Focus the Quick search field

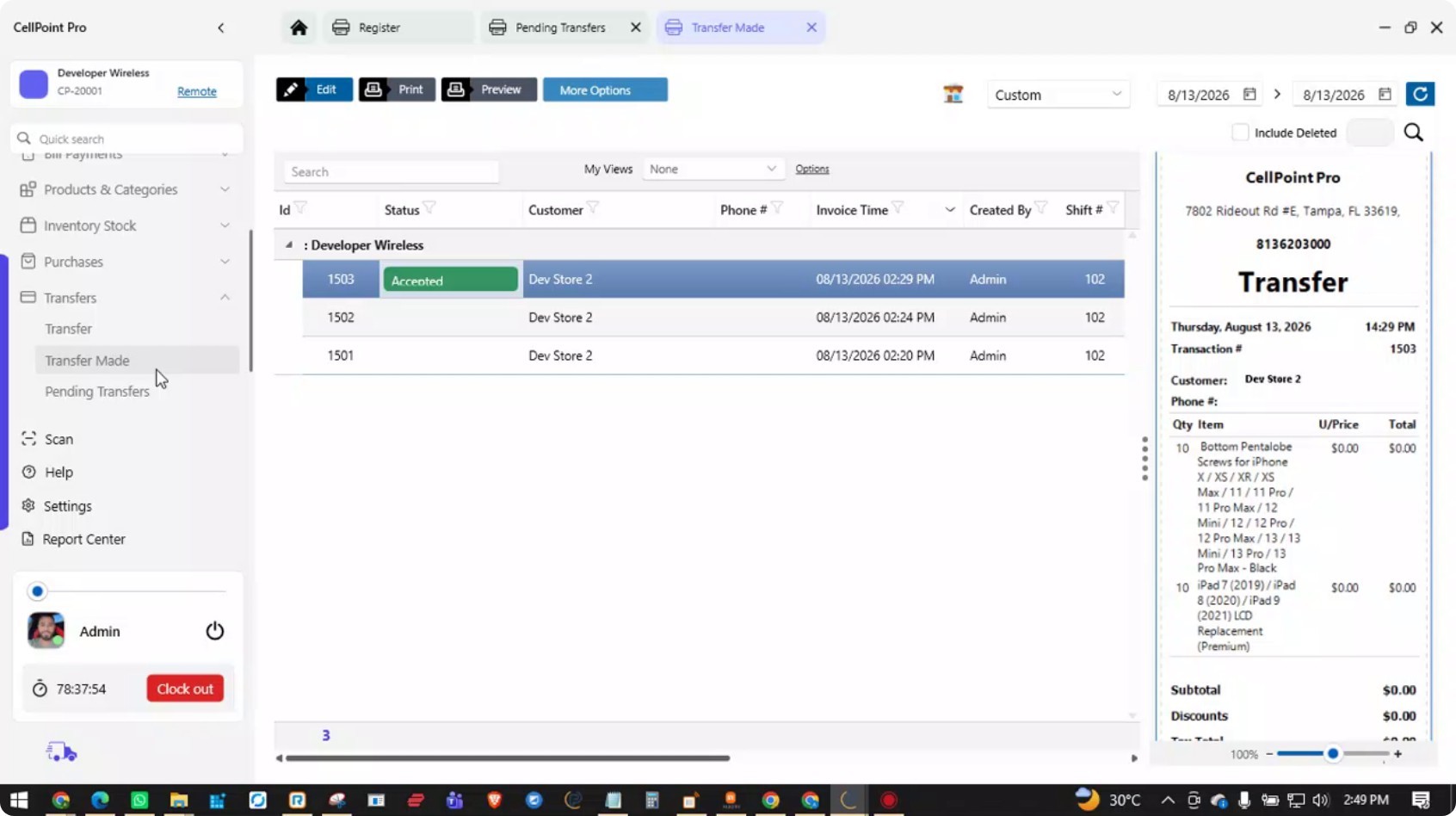coord(126,139)
